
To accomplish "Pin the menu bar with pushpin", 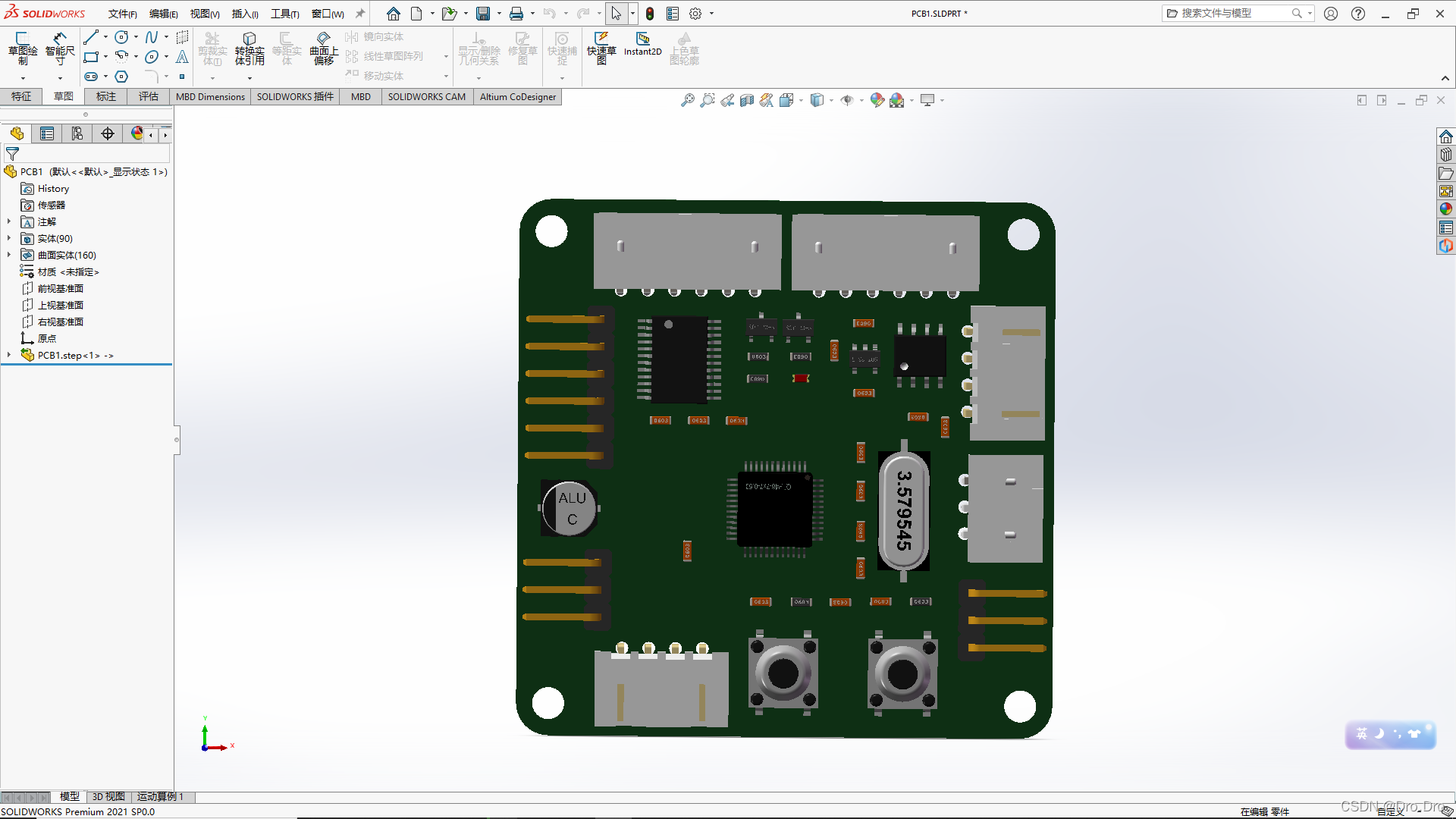I will pos(360,14).
